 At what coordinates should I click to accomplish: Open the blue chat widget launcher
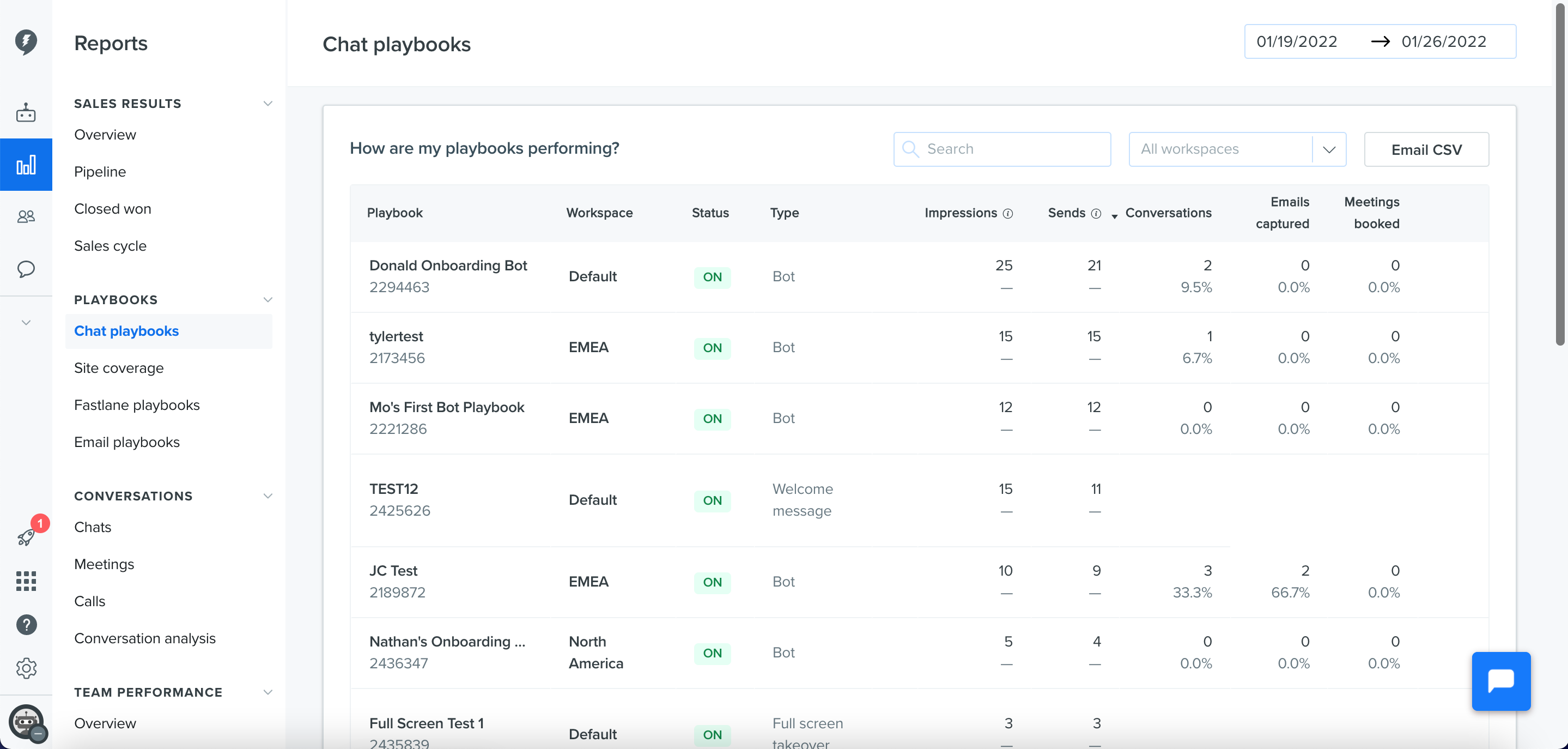[1501, 681]
